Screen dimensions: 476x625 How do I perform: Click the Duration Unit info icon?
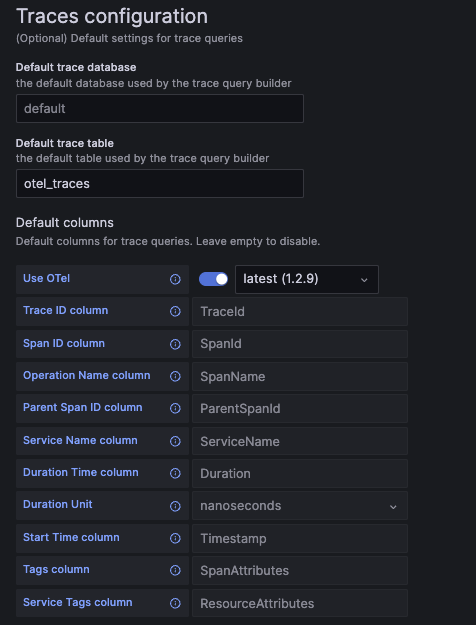click(x=175, y=506)
